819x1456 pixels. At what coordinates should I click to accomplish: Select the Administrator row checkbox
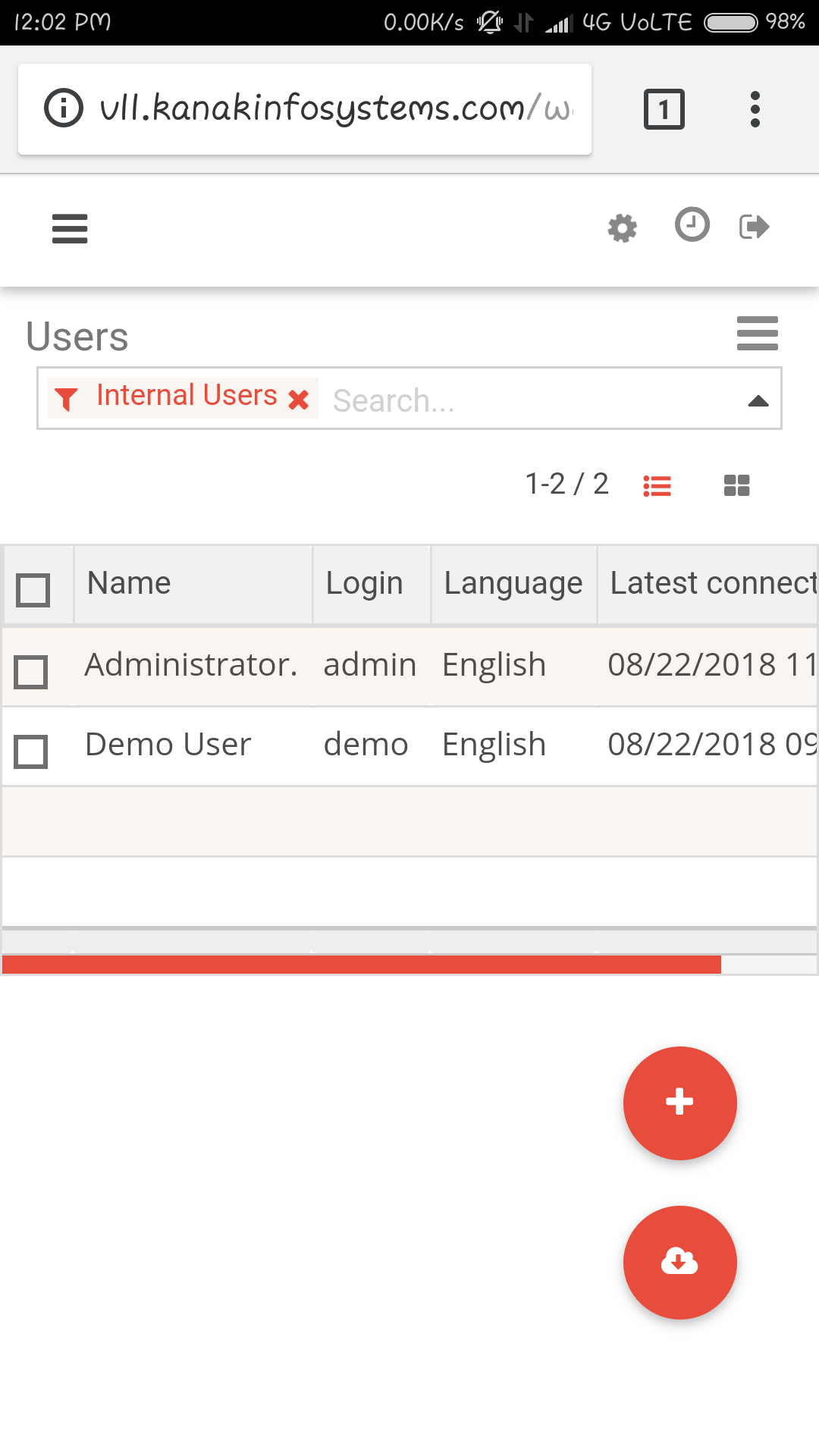click(31, 672)
